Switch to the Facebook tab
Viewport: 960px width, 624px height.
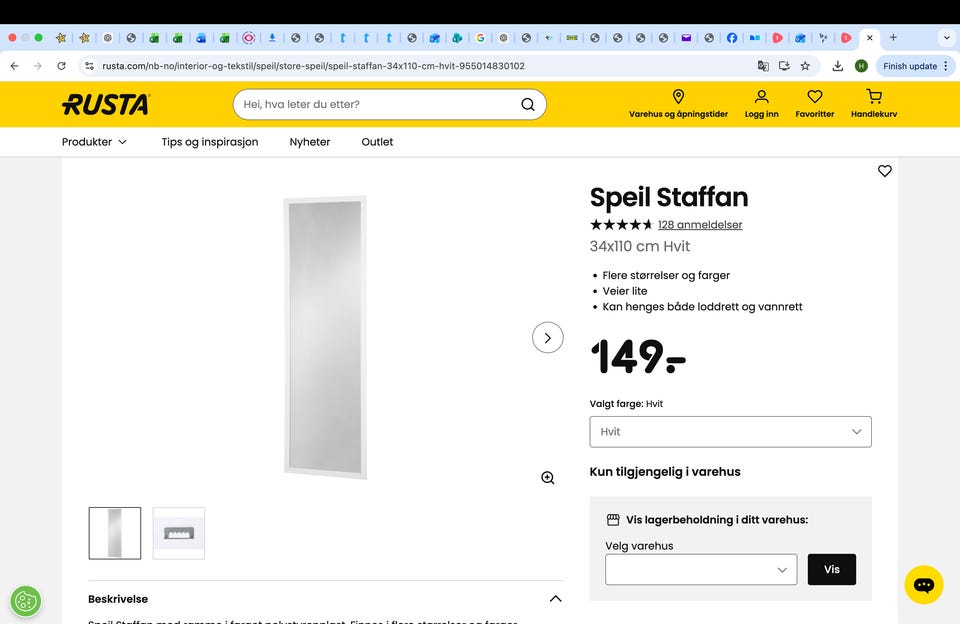732,38
